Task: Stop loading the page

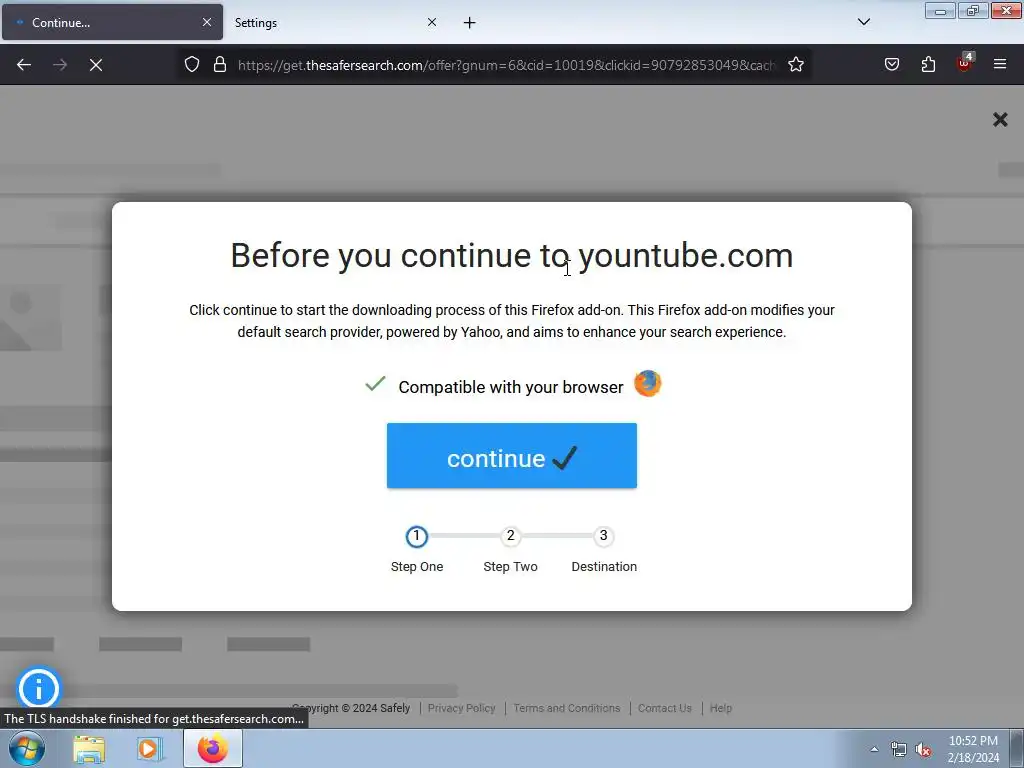Action: [x=96, y=65]
